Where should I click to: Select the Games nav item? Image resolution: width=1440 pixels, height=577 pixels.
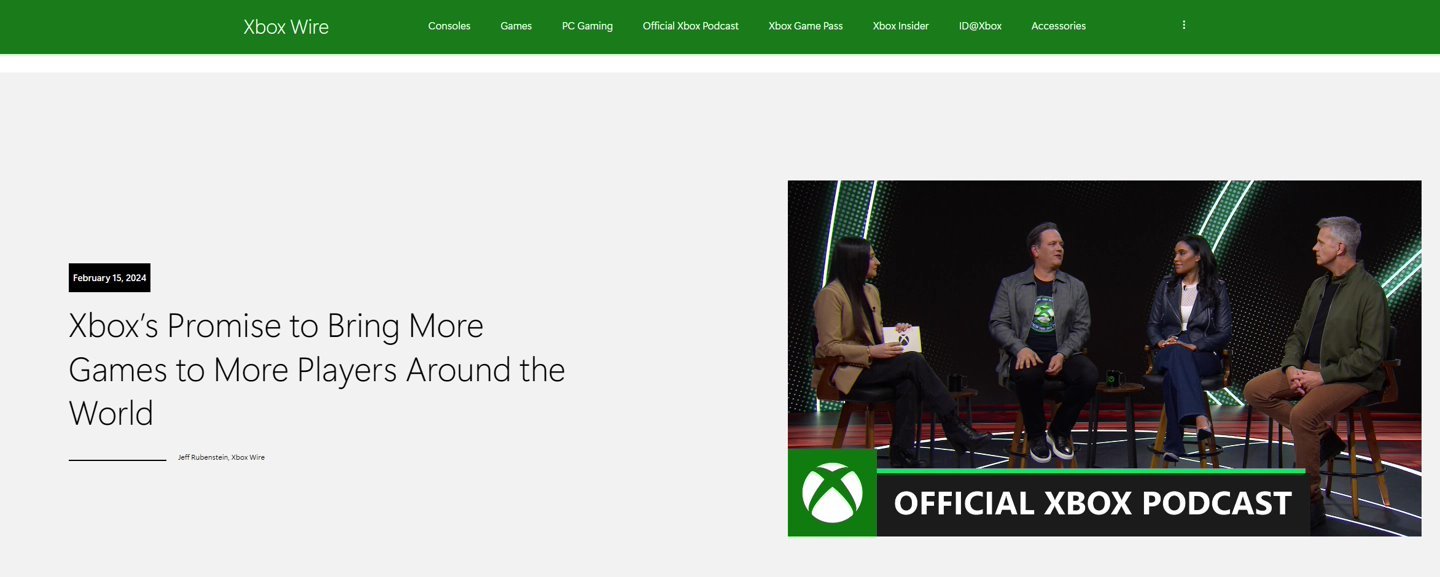pos(516,26)
